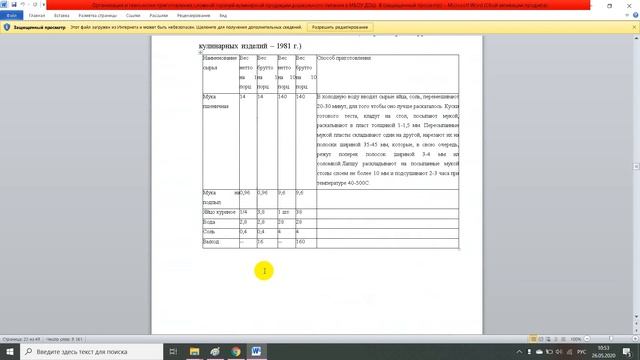The image size is (640, 360).
Task: Open the Рецензирование ribbon tab
Action: pos(193,16)
